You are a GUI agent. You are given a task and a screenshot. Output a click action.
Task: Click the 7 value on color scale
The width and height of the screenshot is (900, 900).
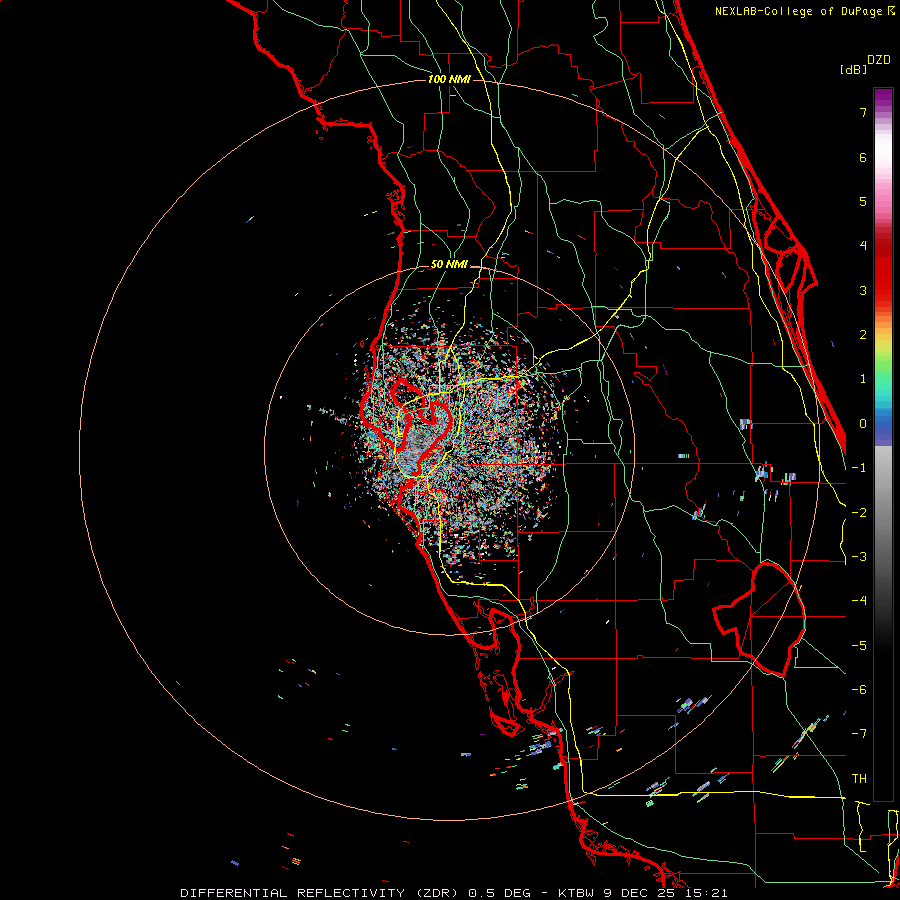863,112
